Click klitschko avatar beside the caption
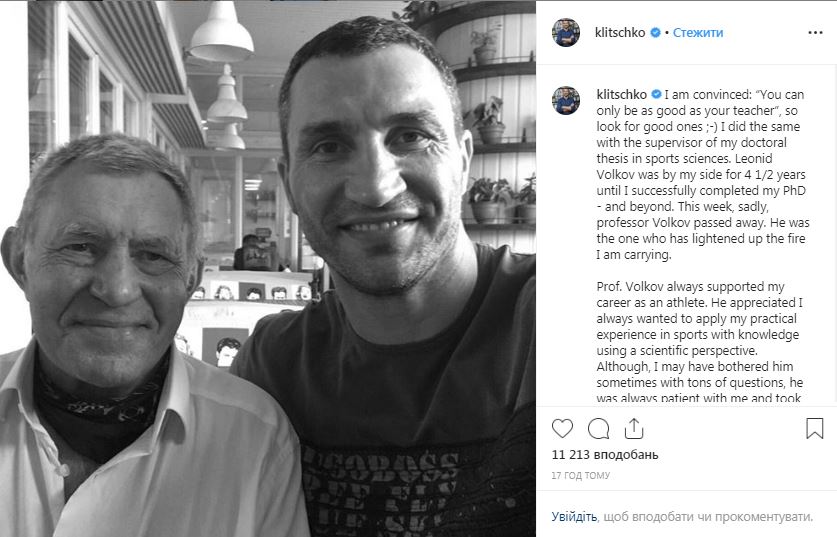Screen dimensions: 837x537 [566, 100]
